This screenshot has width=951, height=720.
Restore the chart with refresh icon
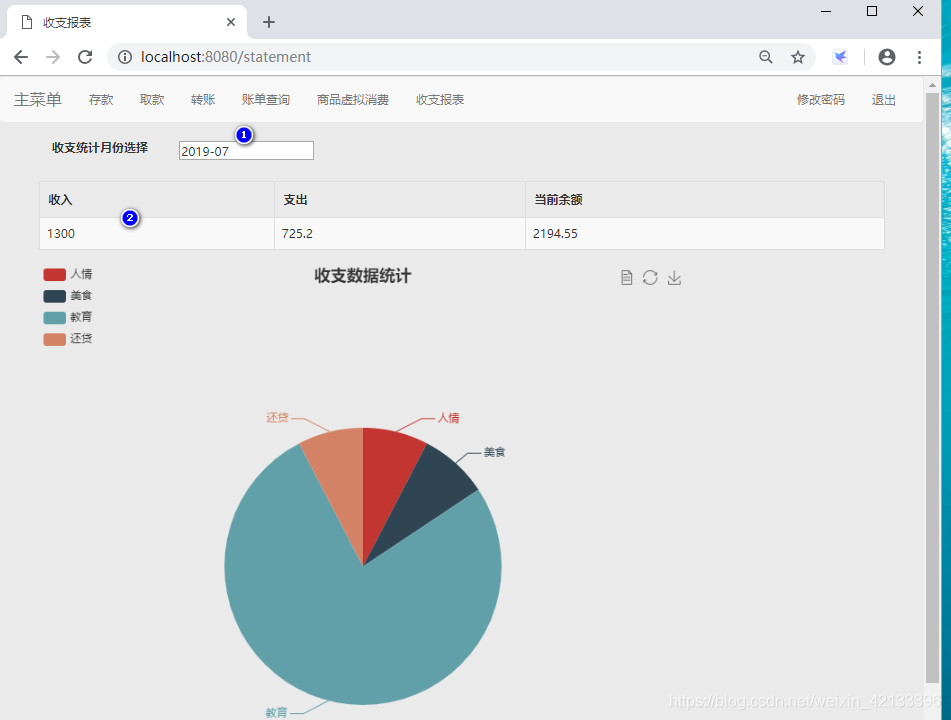650,278
